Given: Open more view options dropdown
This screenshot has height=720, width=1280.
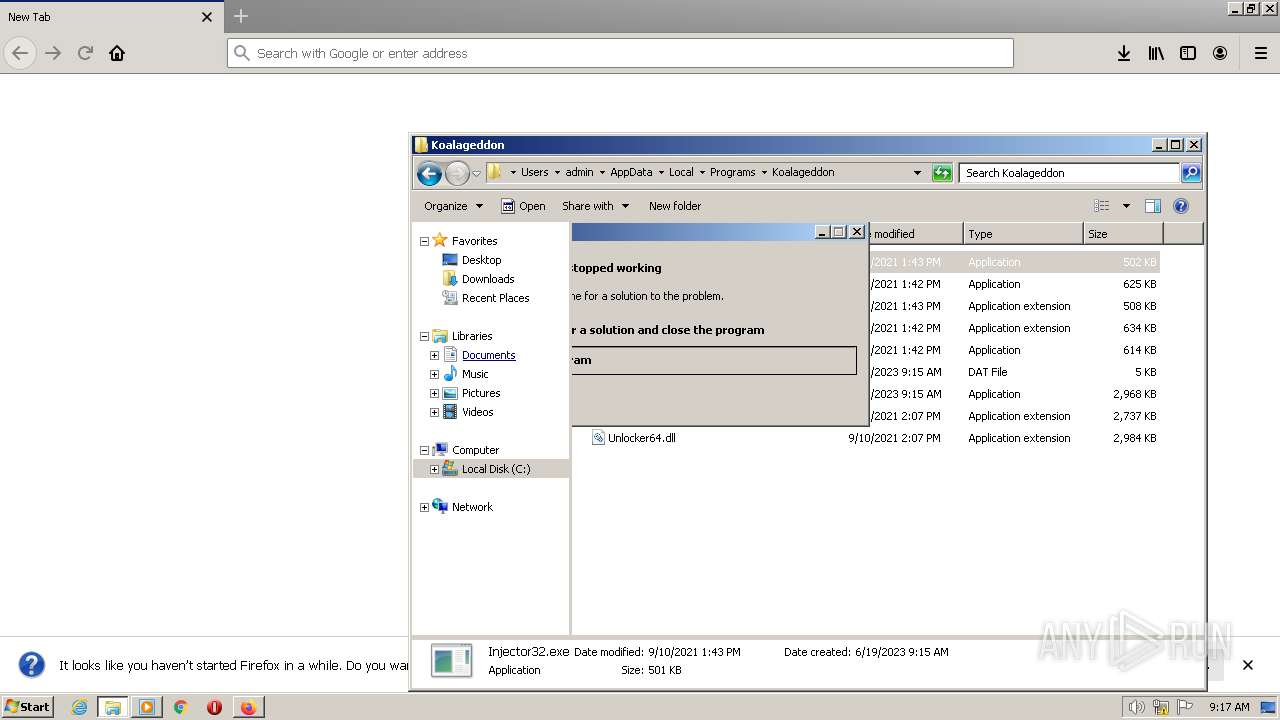Looking at the screenshot, I should click(x=1126, y=206).
